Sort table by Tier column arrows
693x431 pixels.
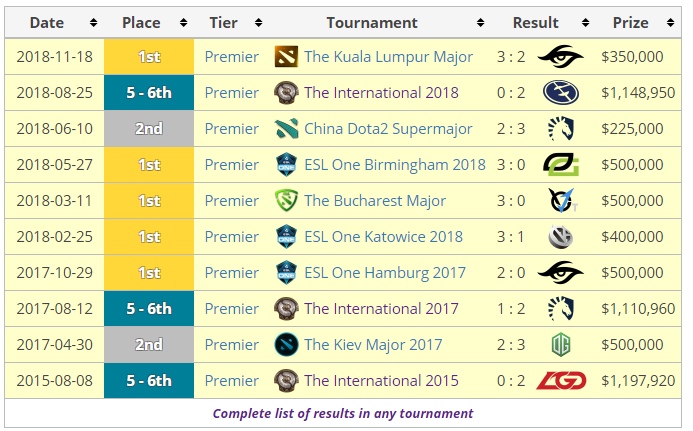259,23
